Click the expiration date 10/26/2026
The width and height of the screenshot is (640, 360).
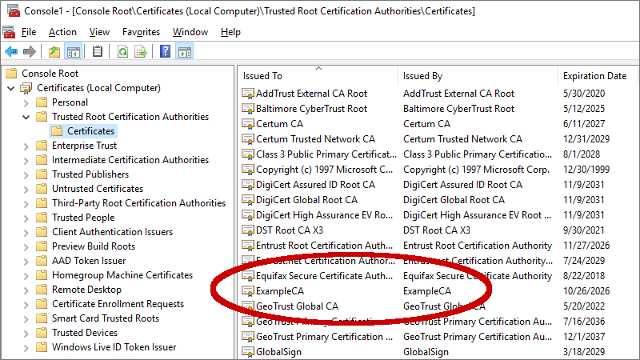coord(586,291)
